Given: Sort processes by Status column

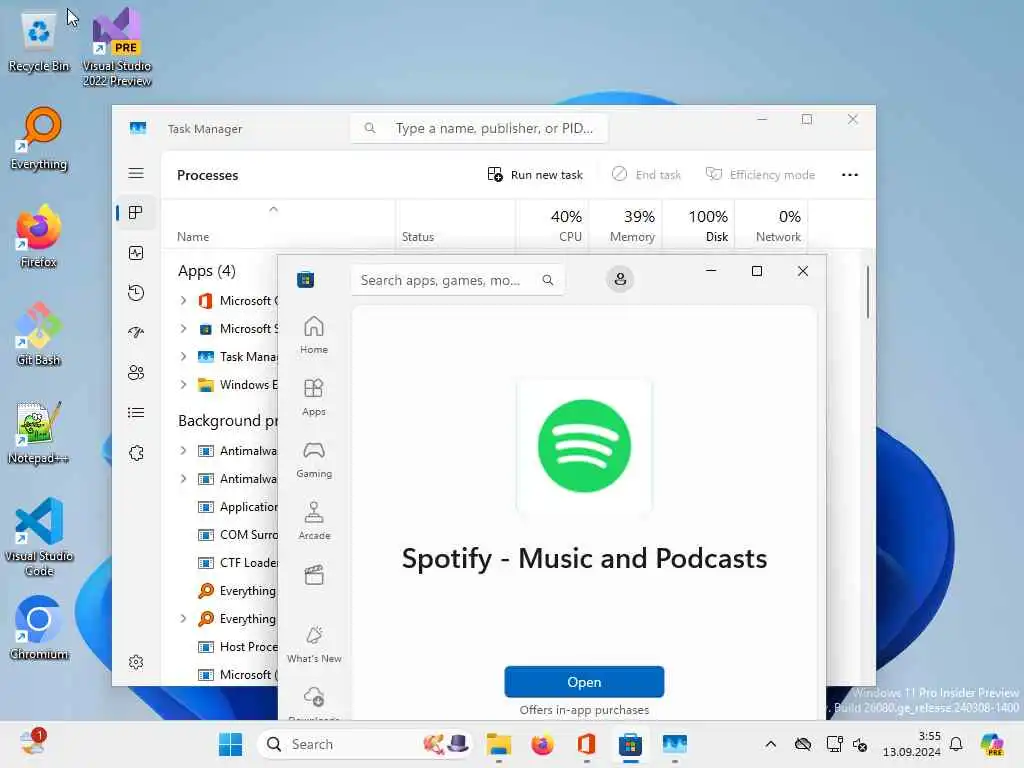Looking at the screenshot, I should click(455, 224).
